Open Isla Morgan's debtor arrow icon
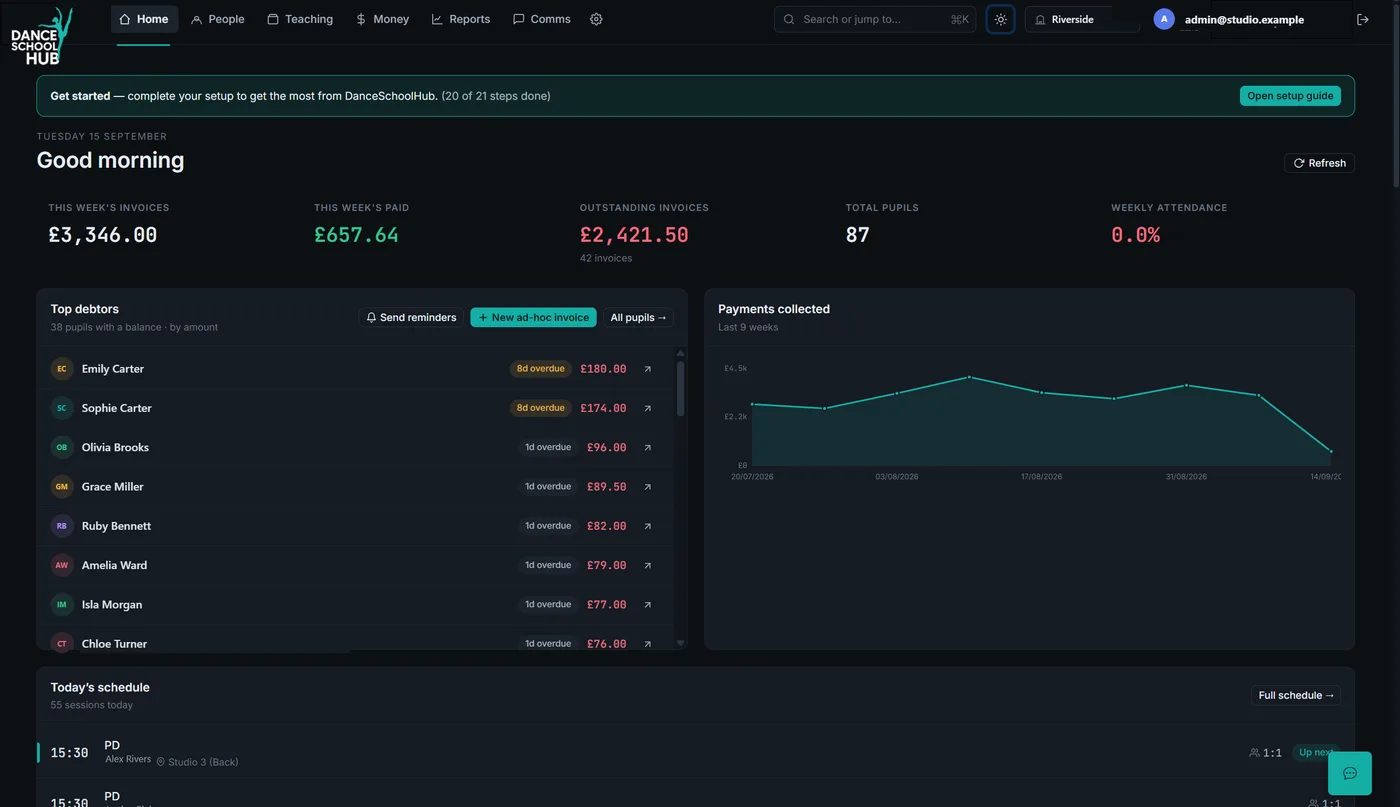Image resolution: width=1400 pixels, height=807 pixels. [647, 605]
